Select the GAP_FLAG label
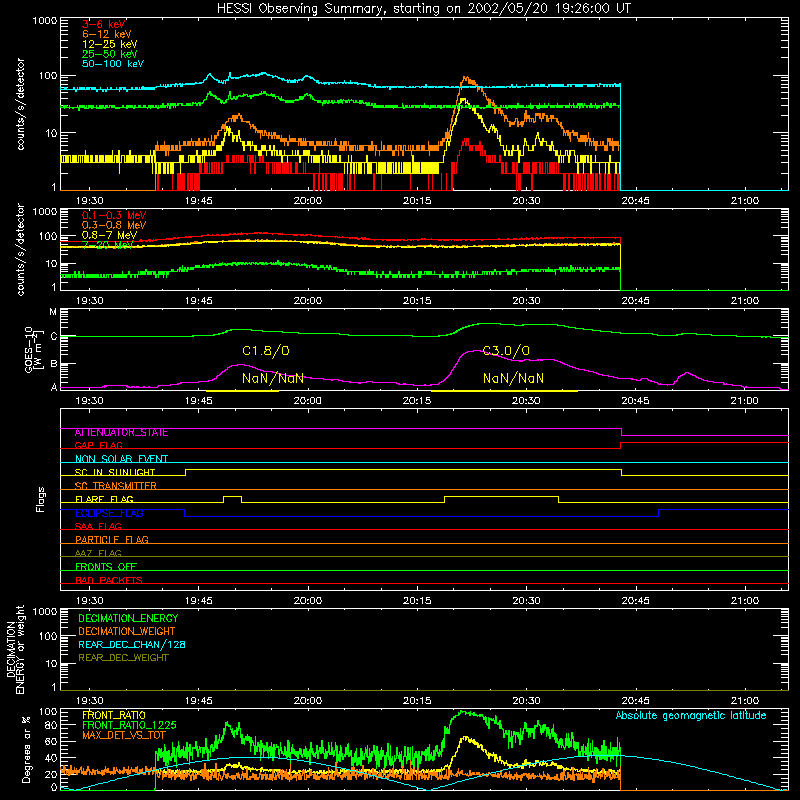800x800 pixels. coord(98,445)
